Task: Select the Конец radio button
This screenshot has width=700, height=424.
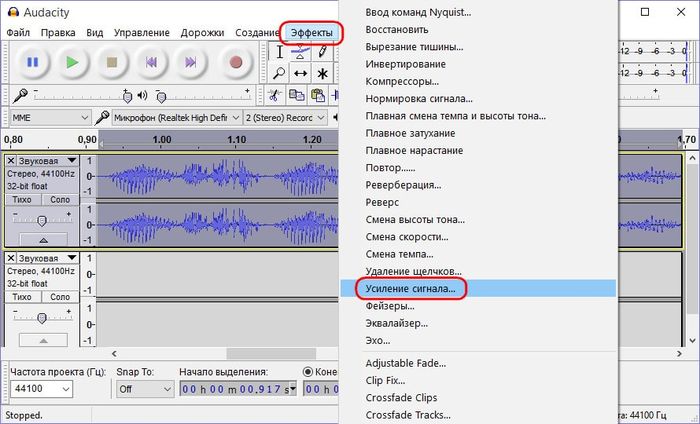Action: pos(308,372)
